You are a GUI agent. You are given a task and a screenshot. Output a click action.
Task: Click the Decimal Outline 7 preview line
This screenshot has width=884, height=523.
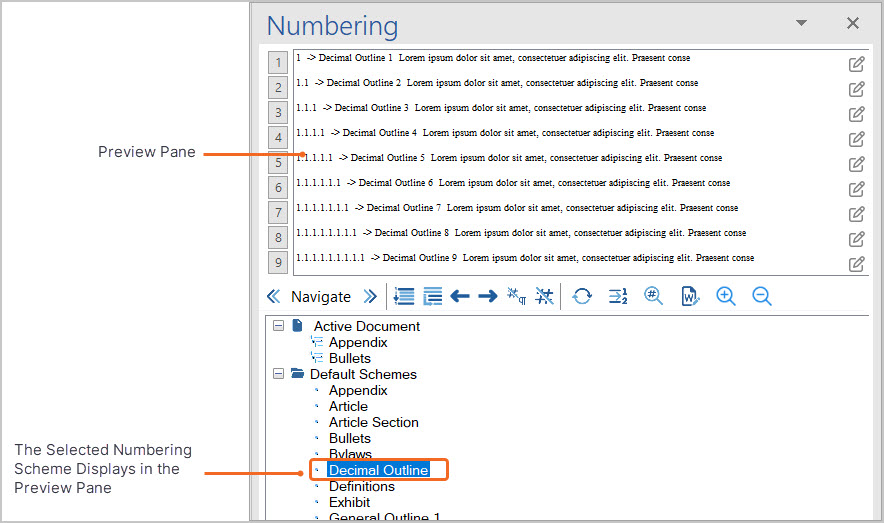[516, 208]
